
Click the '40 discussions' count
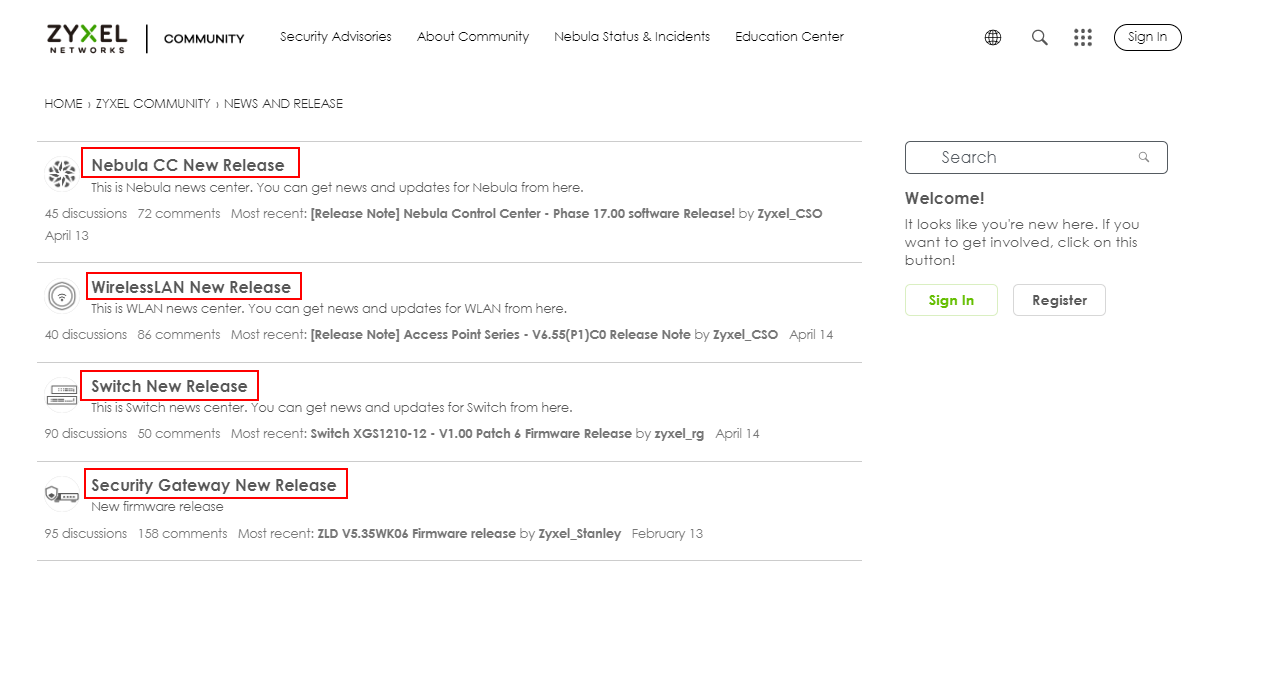86,335
